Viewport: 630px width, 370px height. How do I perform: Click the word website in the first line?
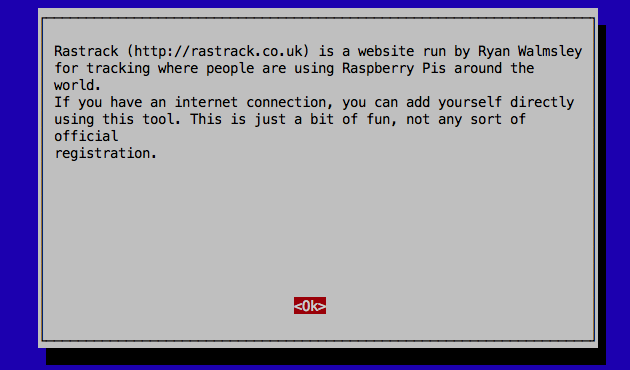point(386,51)
